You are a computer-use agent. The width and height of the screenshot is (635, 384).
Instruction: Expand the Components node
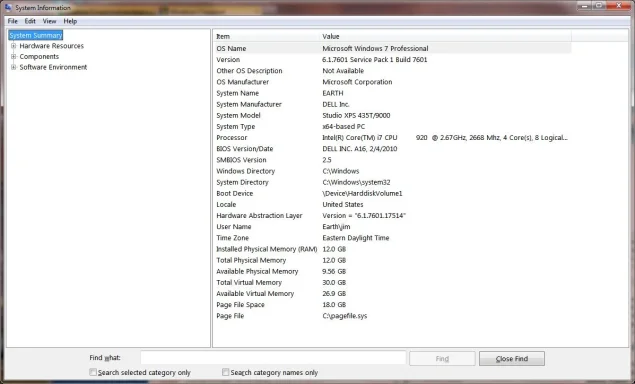pyautogui.click(x=13, y=56)
